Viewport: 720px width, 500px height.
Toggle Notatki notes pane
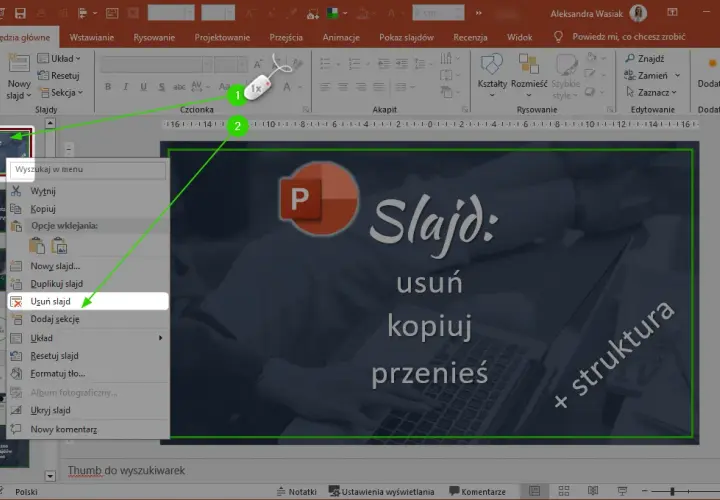coord(297,491)
